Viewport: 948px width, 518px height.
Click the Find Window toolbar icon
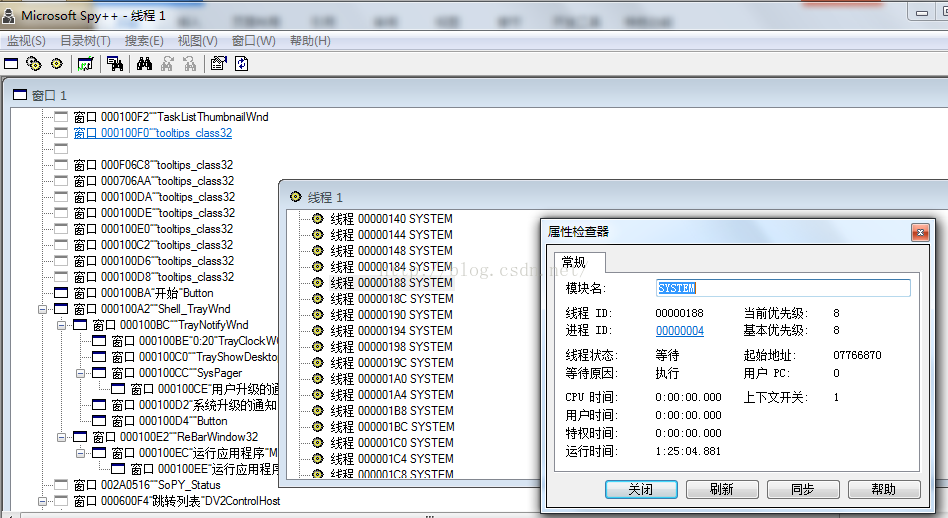tap(115, 63)
